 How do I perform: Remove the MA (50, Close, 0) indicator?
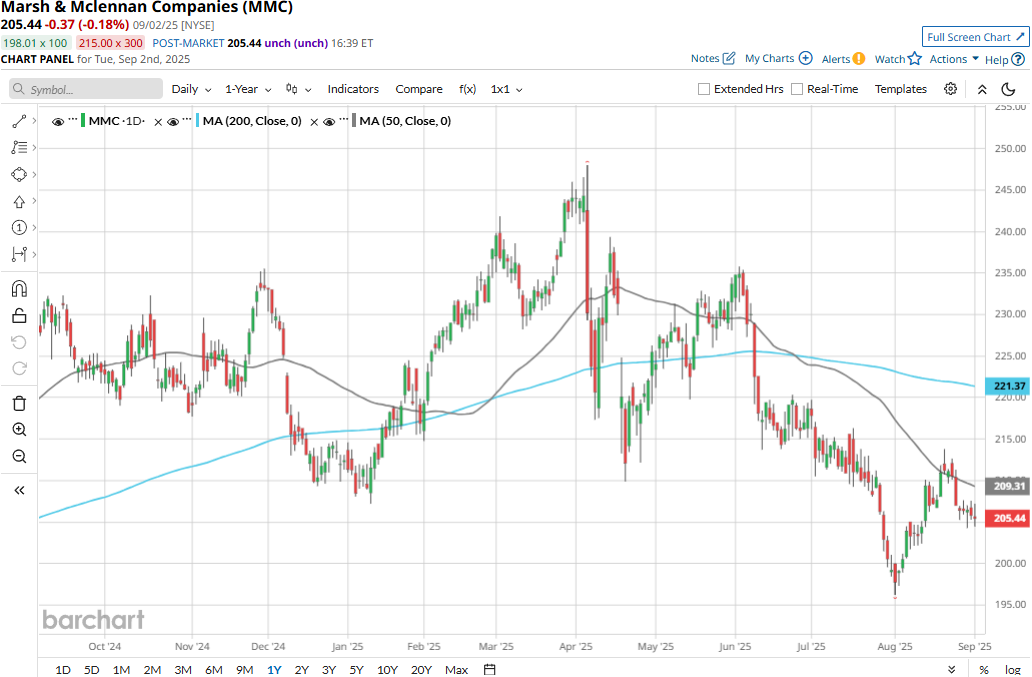coord(314,122)
